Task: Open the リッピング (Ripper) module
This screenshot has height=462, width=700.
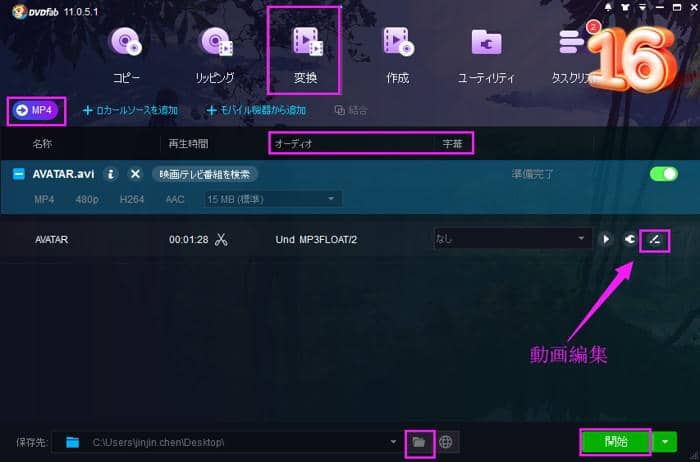Action: click(215, 56)
